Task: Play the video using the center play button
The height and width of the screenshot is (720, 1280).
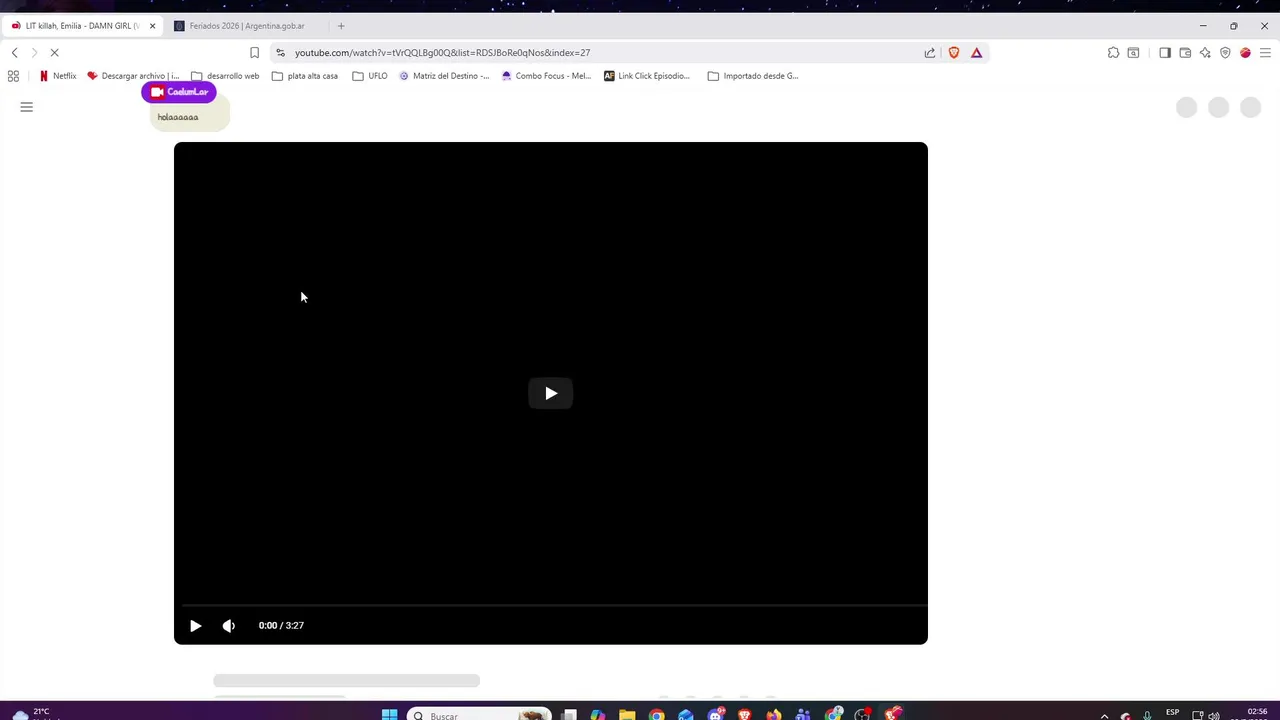Action: coord(550,393)
